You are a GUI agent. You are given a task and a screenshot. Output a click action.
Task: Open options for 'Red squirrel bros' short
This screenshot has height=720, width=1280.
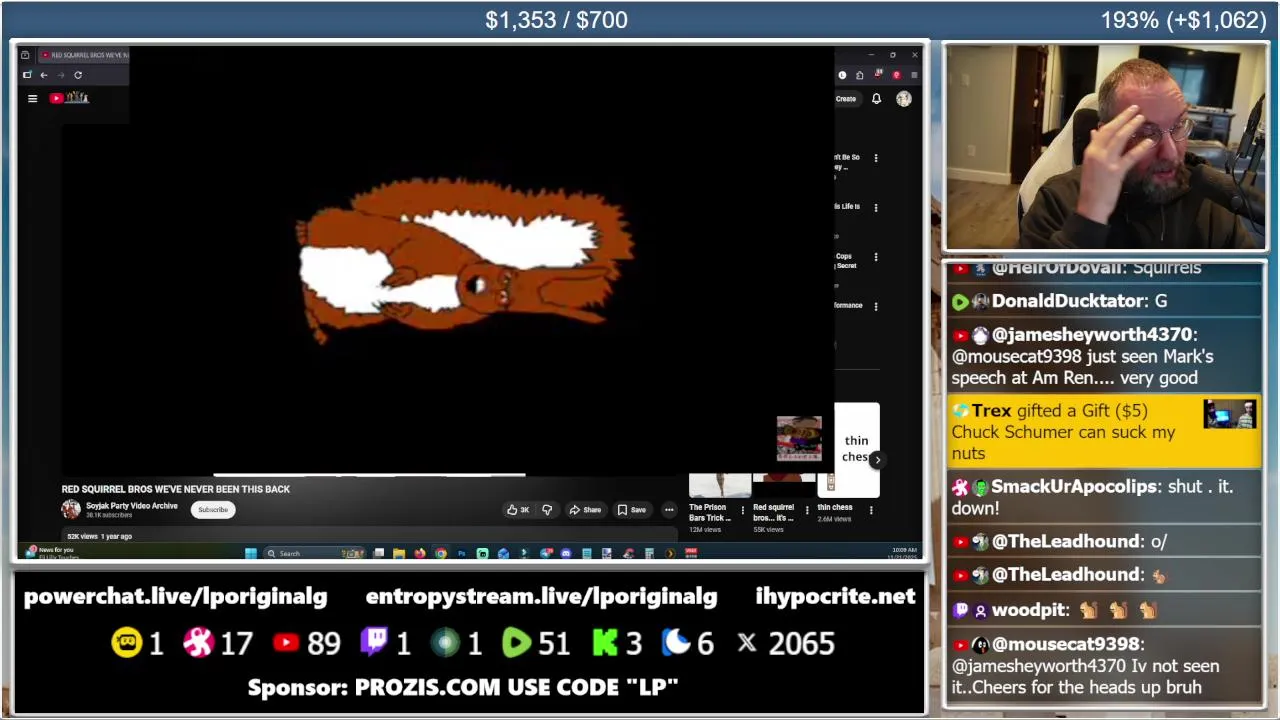coord(807,510)
